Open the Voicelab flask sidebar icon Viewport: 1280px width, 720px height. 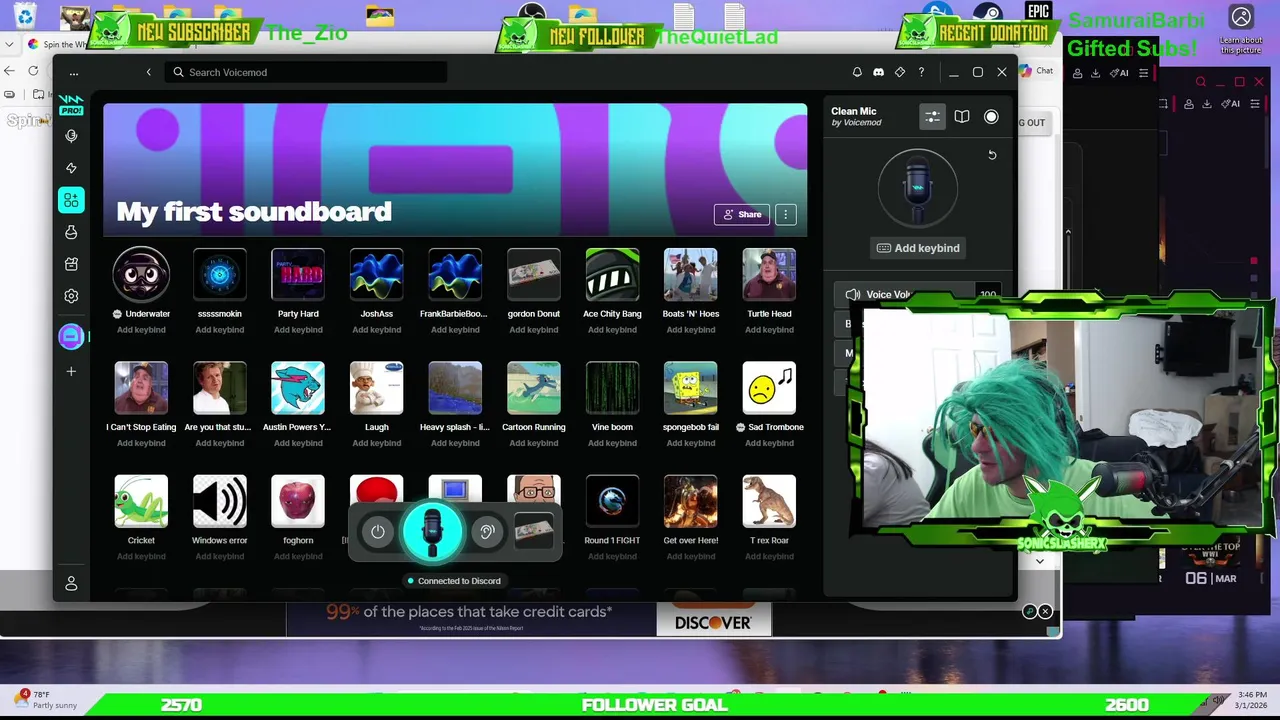click(x=71, y=232)
